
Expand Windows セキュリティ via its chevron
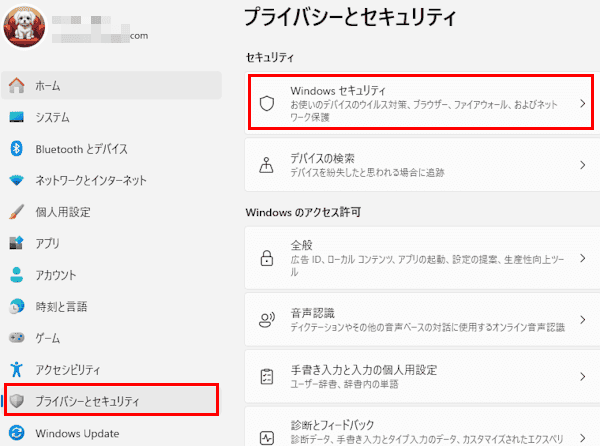[582, 103]
